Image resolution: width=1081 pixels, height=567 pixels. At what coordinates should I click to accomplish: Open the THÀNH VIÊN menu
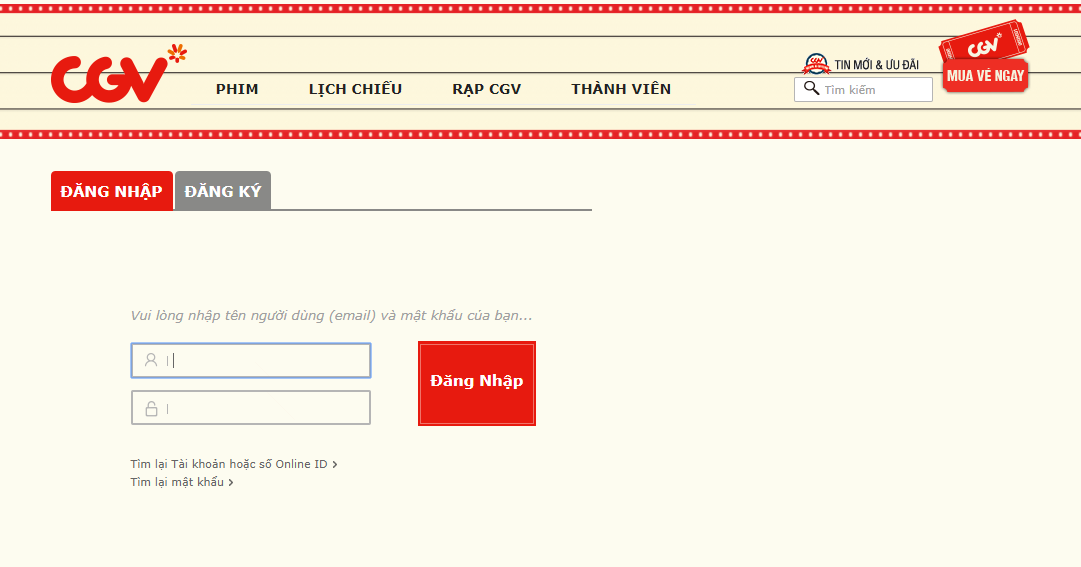(621, 89)
